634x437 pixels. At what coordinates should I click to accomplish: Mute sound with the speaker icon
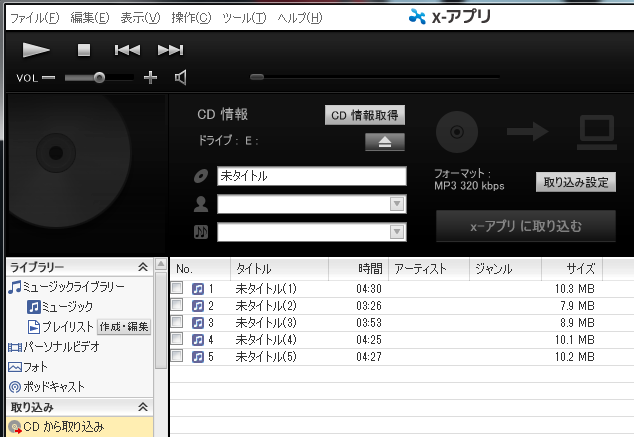[180, 77]
